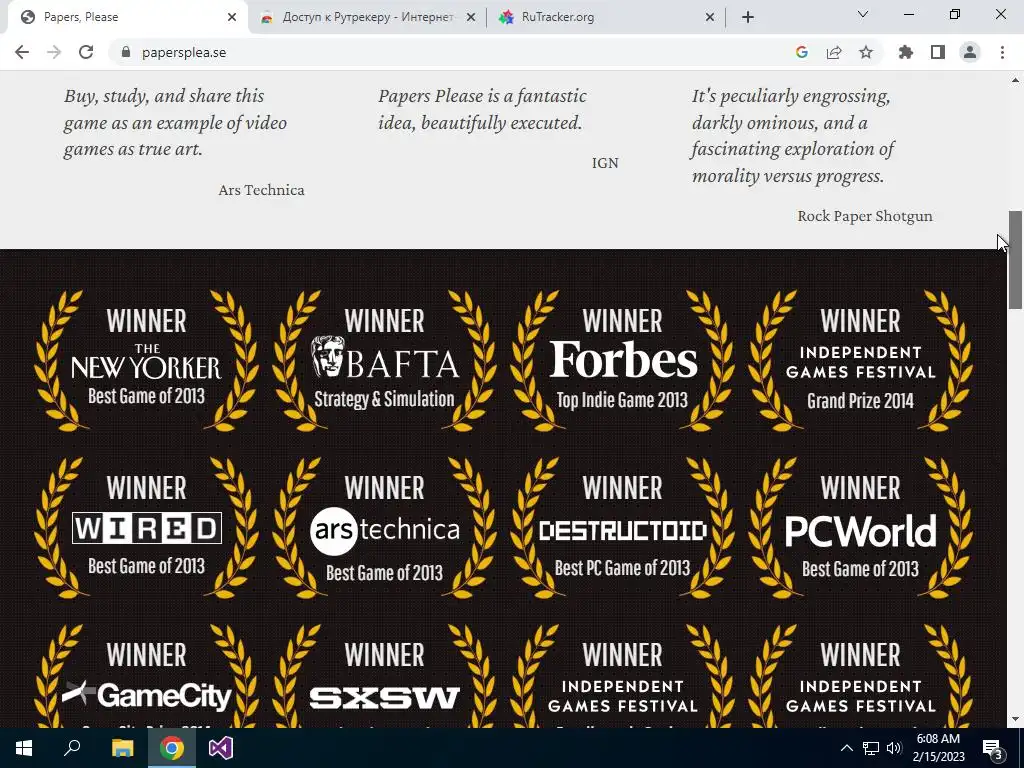
Task: Switch to the RuTracker.org tab
Action: [x=604, y=18]
